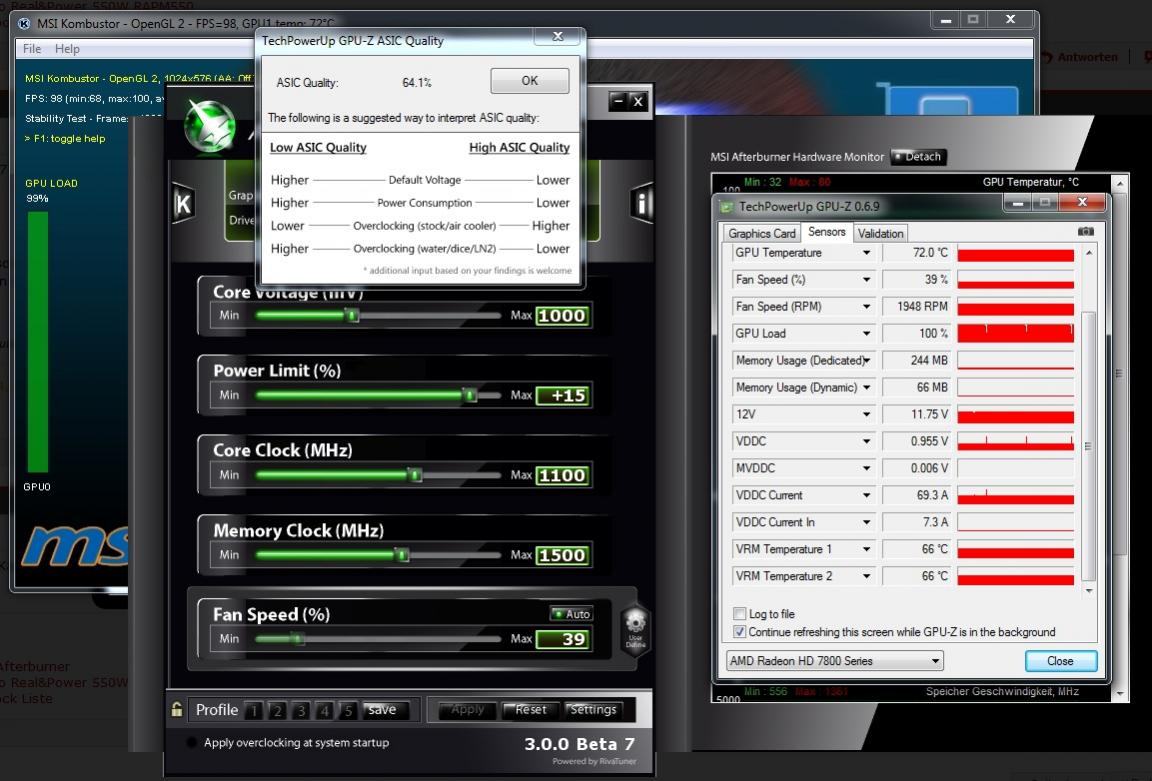Viewport: 1152px width, 781px height.
Task: Click the ASIC Quality value 64.1%
Action: [x=417, y=83]
